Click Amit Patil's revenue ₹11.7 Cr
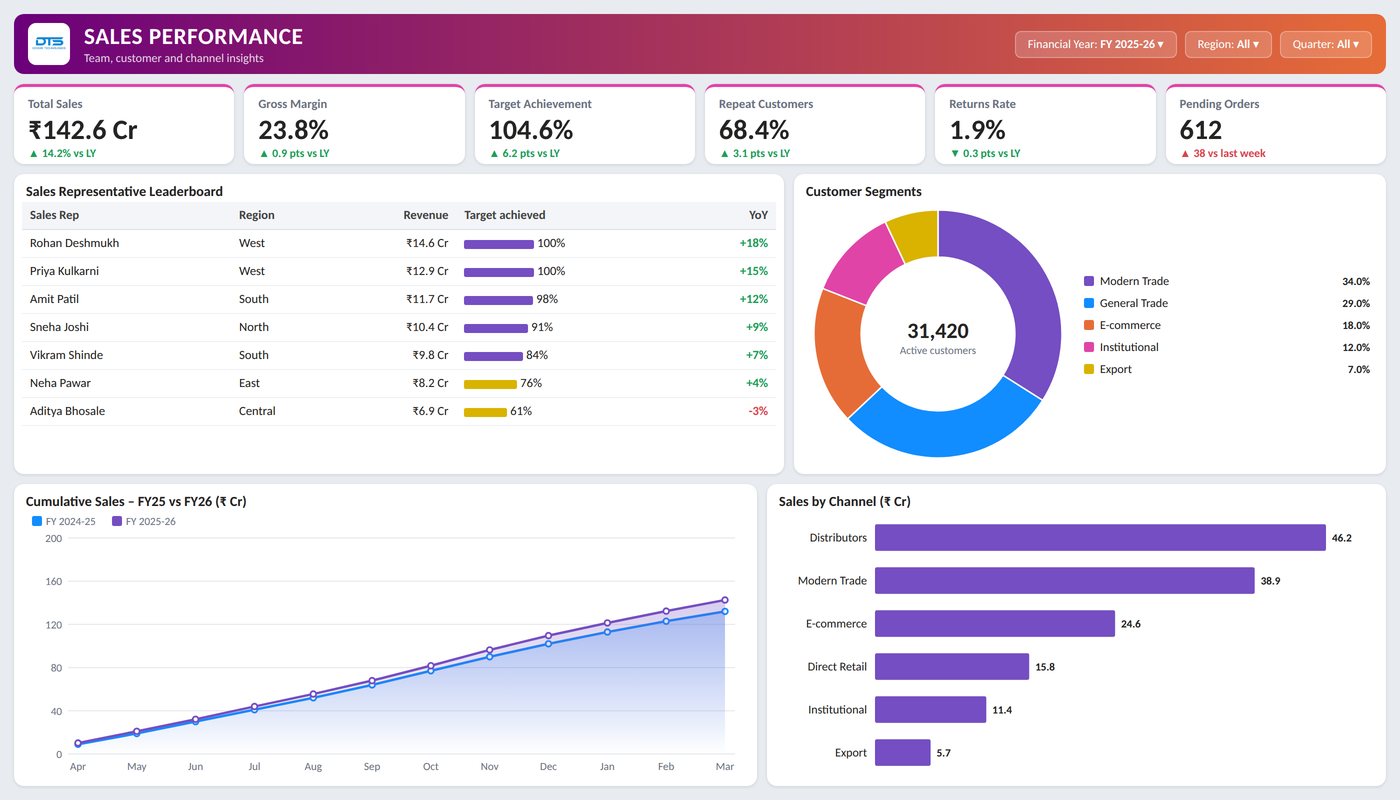 click(x=427, y=299)
